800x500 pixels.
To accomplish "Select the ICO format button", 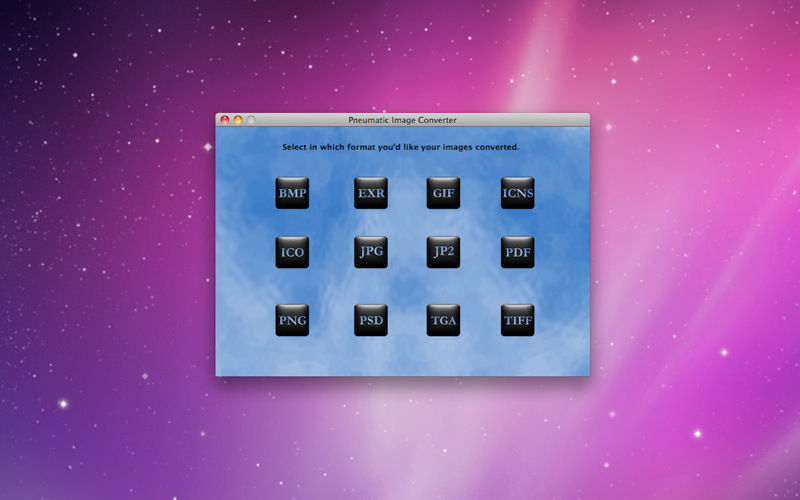I will [292, 252].
